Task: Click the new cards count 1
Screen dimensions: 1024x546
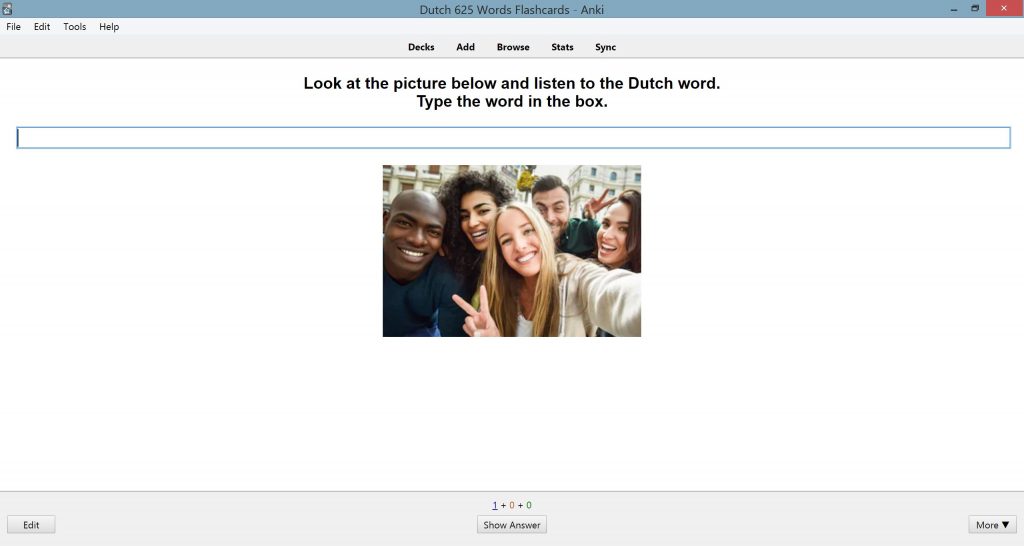Action: 494,506
